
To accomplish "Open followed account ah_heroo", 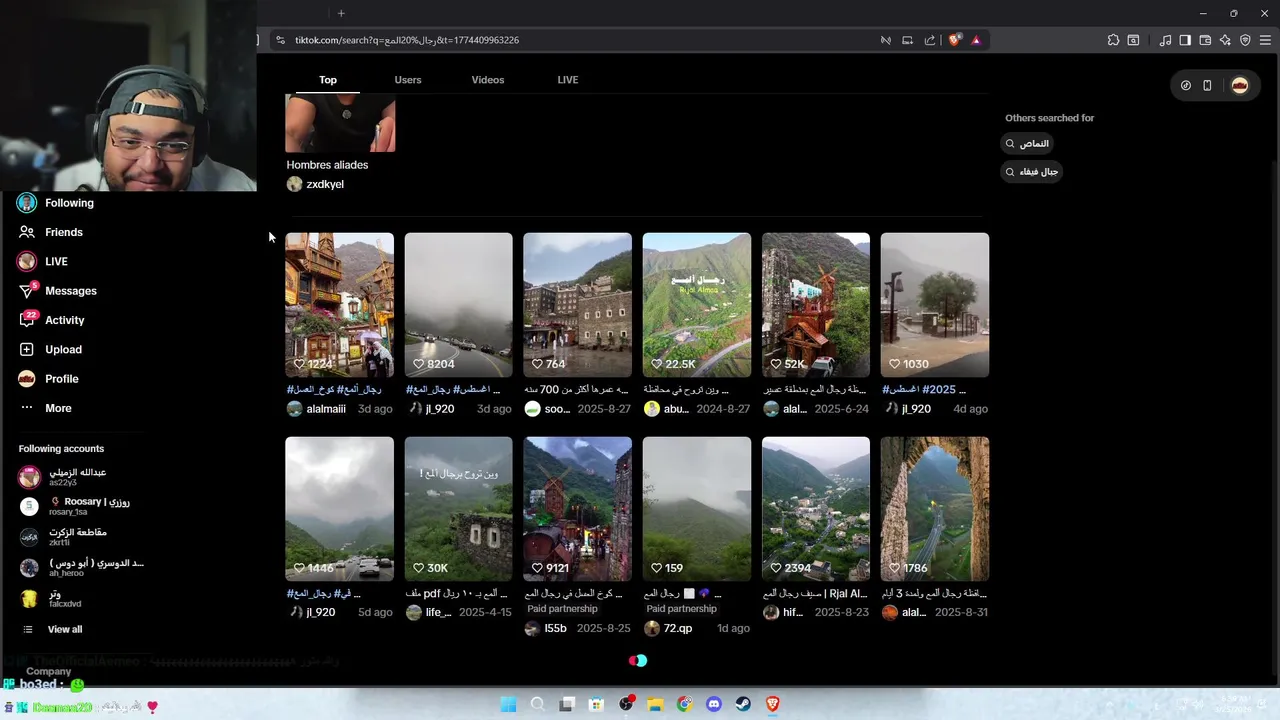I will point(81,568).
